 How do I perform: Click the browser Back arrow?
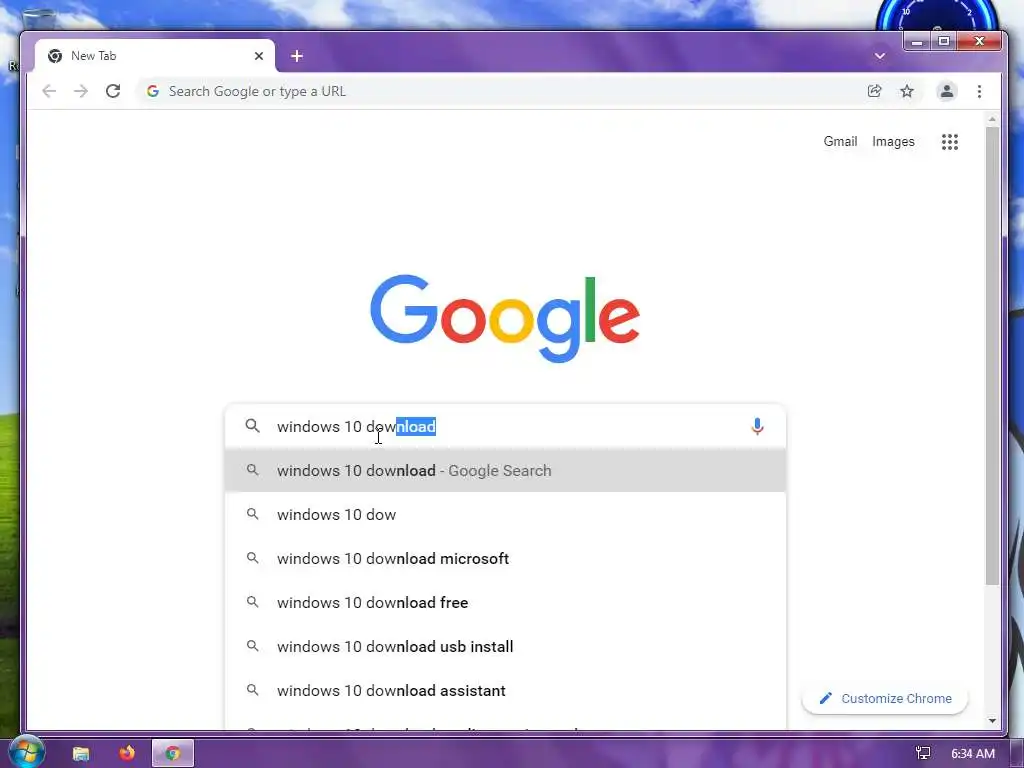[x=49, y=91]
